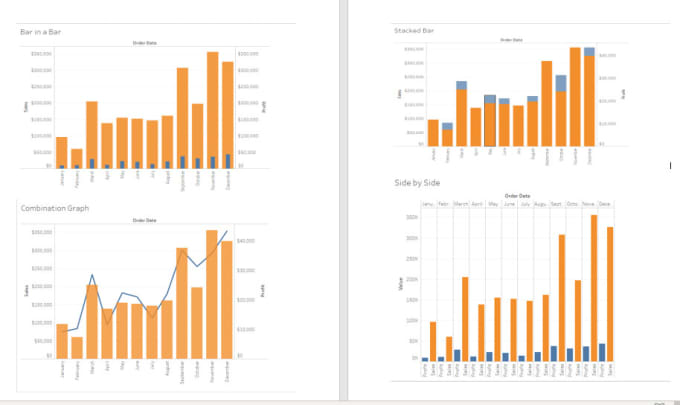Click the "Bar in a Bar" chart title
680x405 pixels.
click(x=40, y=32)
